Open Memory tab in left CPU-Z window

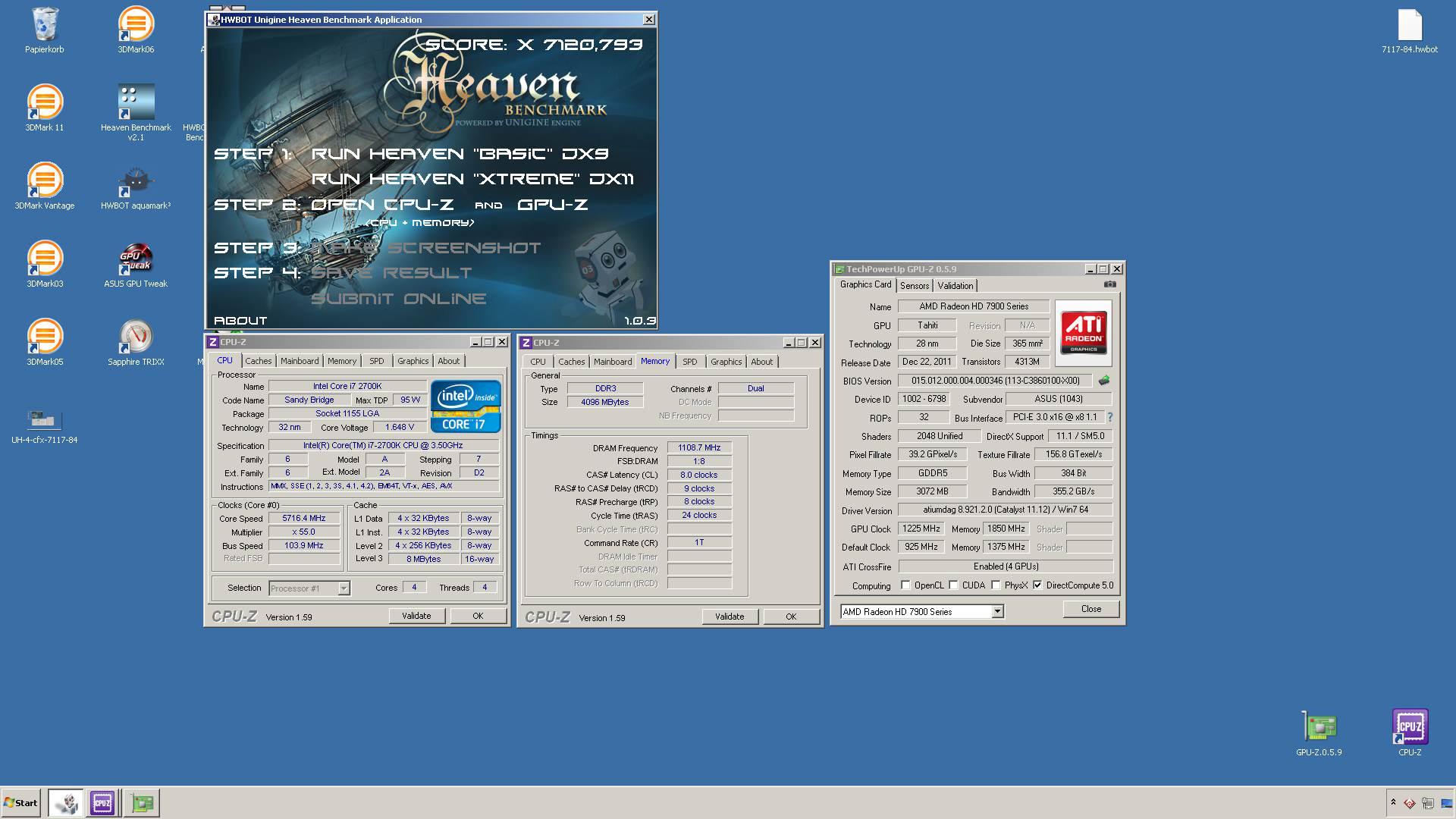click(341, 361)
